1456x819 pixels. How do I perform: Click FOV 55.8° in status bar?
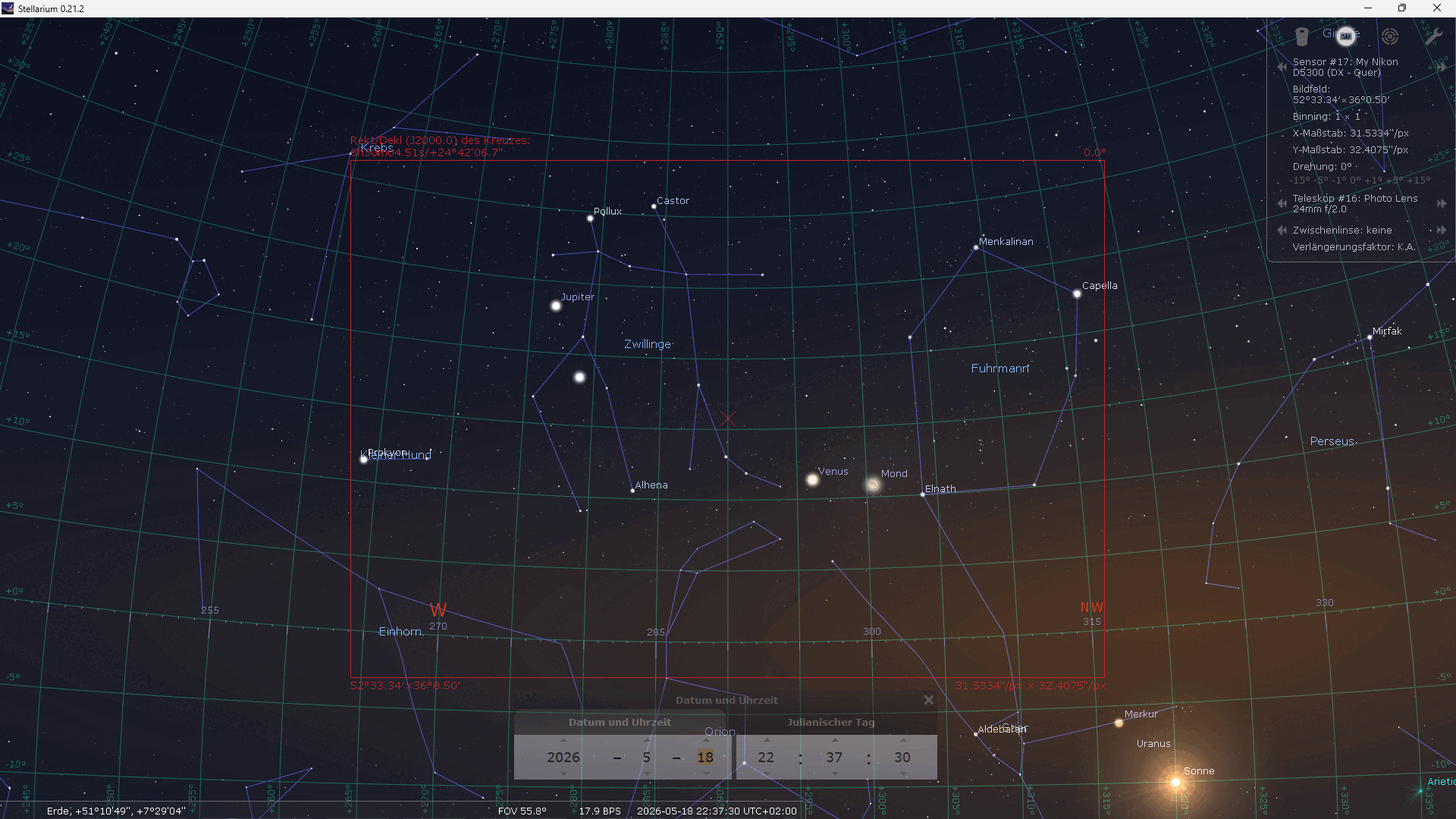[522, 811]
